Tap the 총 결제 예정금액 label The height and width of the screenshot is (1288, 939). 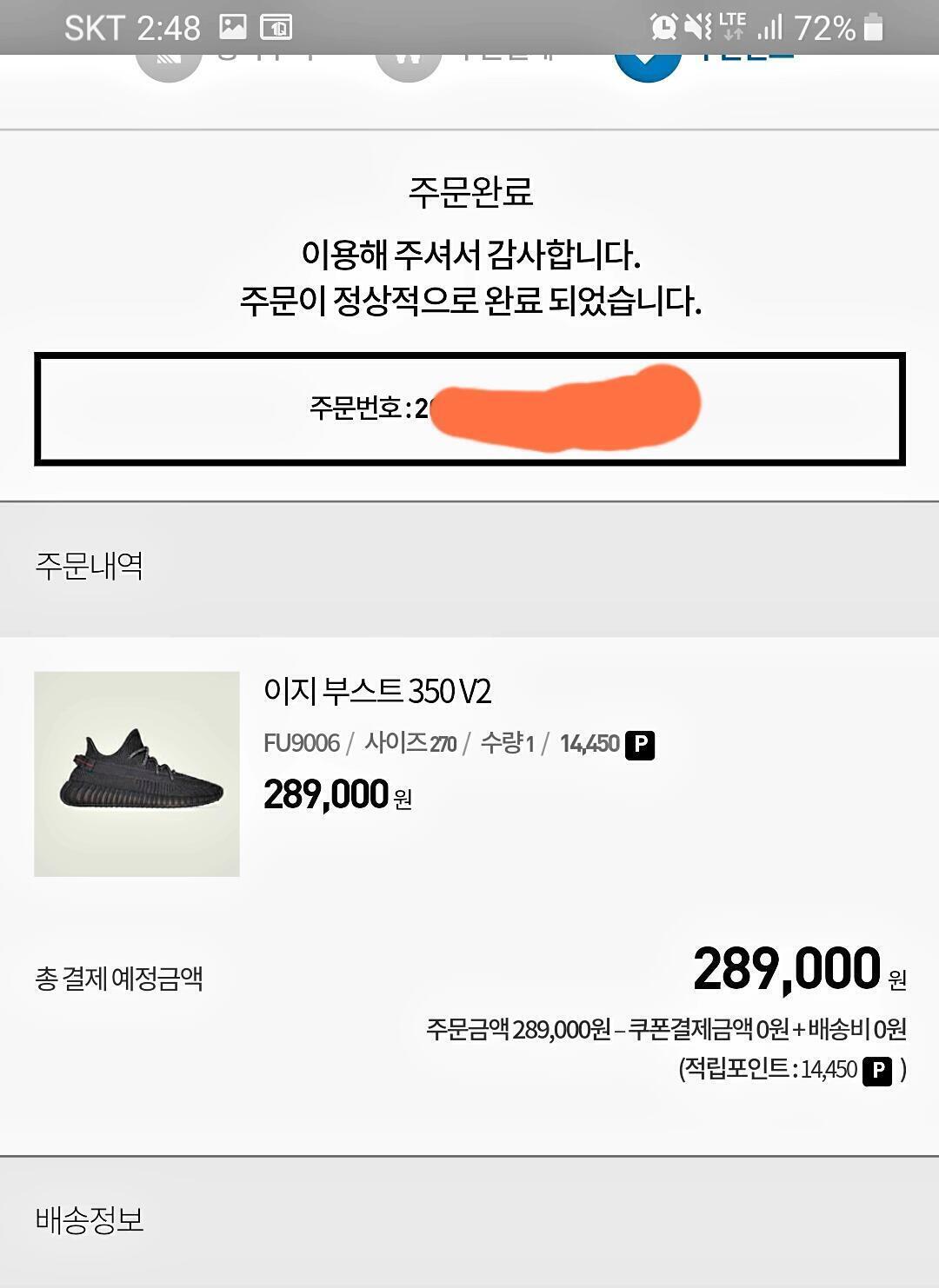tap(119, 979)
